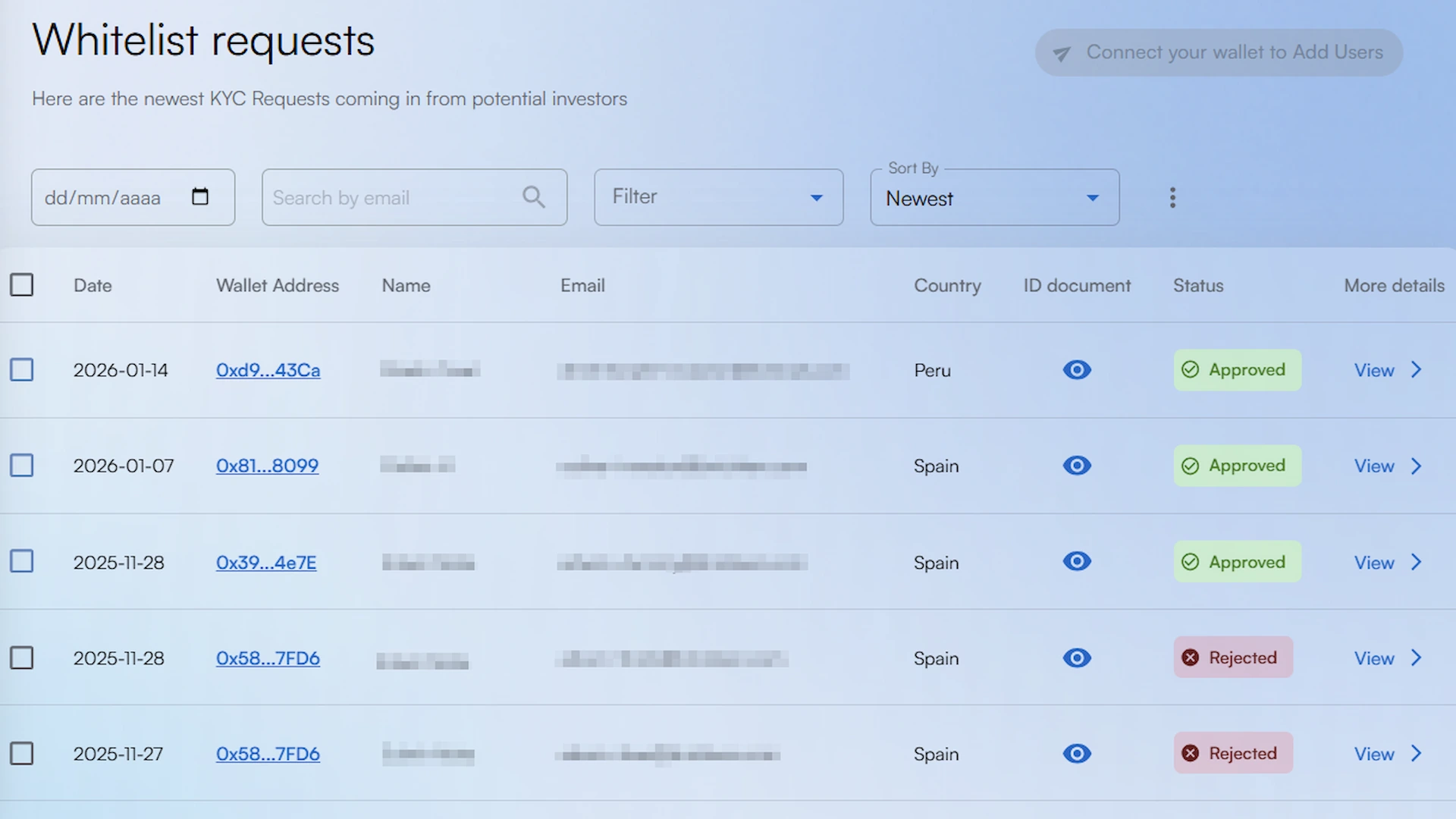Check the row for the 2026-01-14 request
1456x819 pixels.
point(22,369)
